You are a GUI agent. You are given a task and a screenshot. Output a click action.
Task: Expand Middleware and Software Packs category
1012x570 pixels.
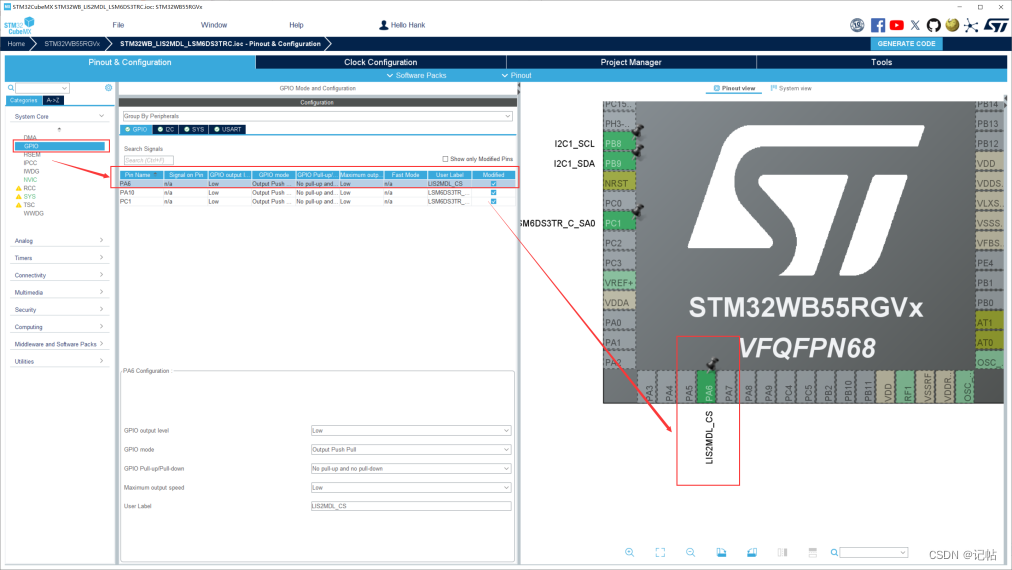click(59, 344)
